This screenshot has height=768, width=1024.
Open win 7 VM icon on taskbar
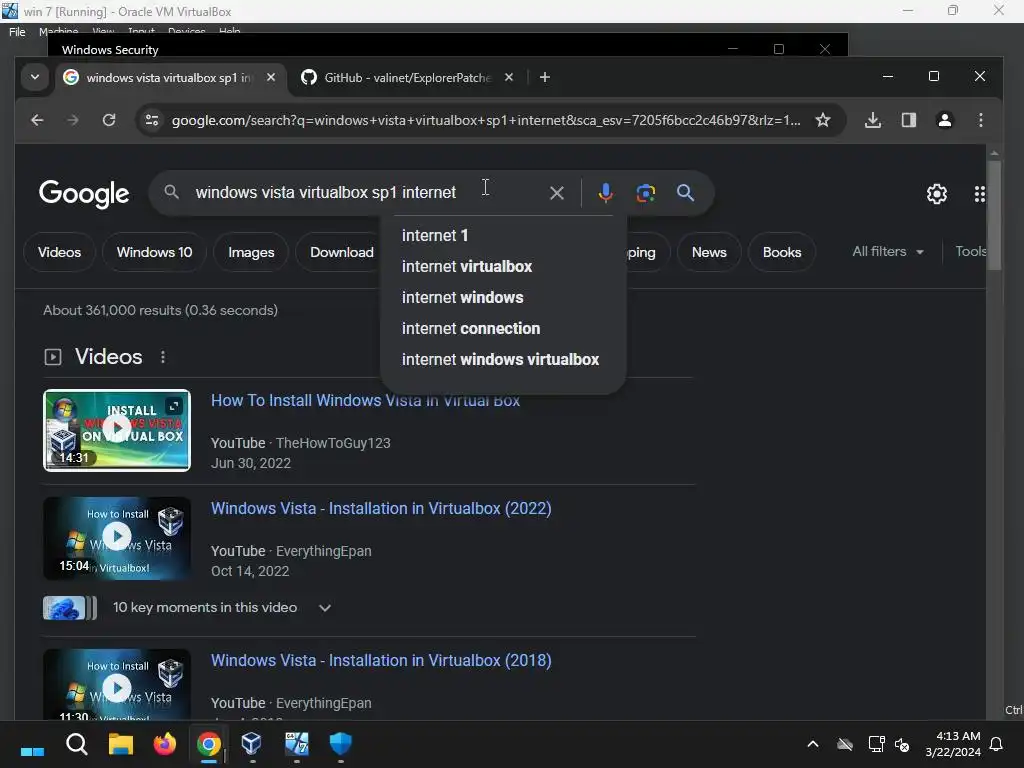click(x=296, y=744)
